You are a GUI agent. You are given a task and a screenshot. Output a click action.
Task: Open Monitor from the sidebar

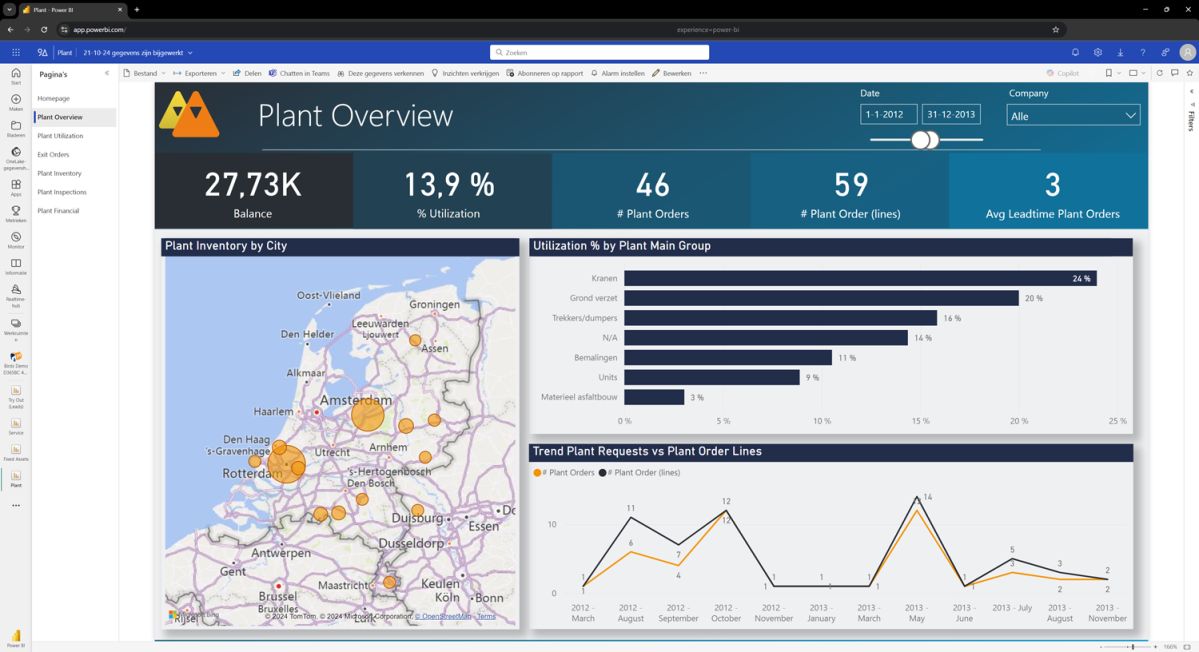pyautogui.click(x=15, y=238)
